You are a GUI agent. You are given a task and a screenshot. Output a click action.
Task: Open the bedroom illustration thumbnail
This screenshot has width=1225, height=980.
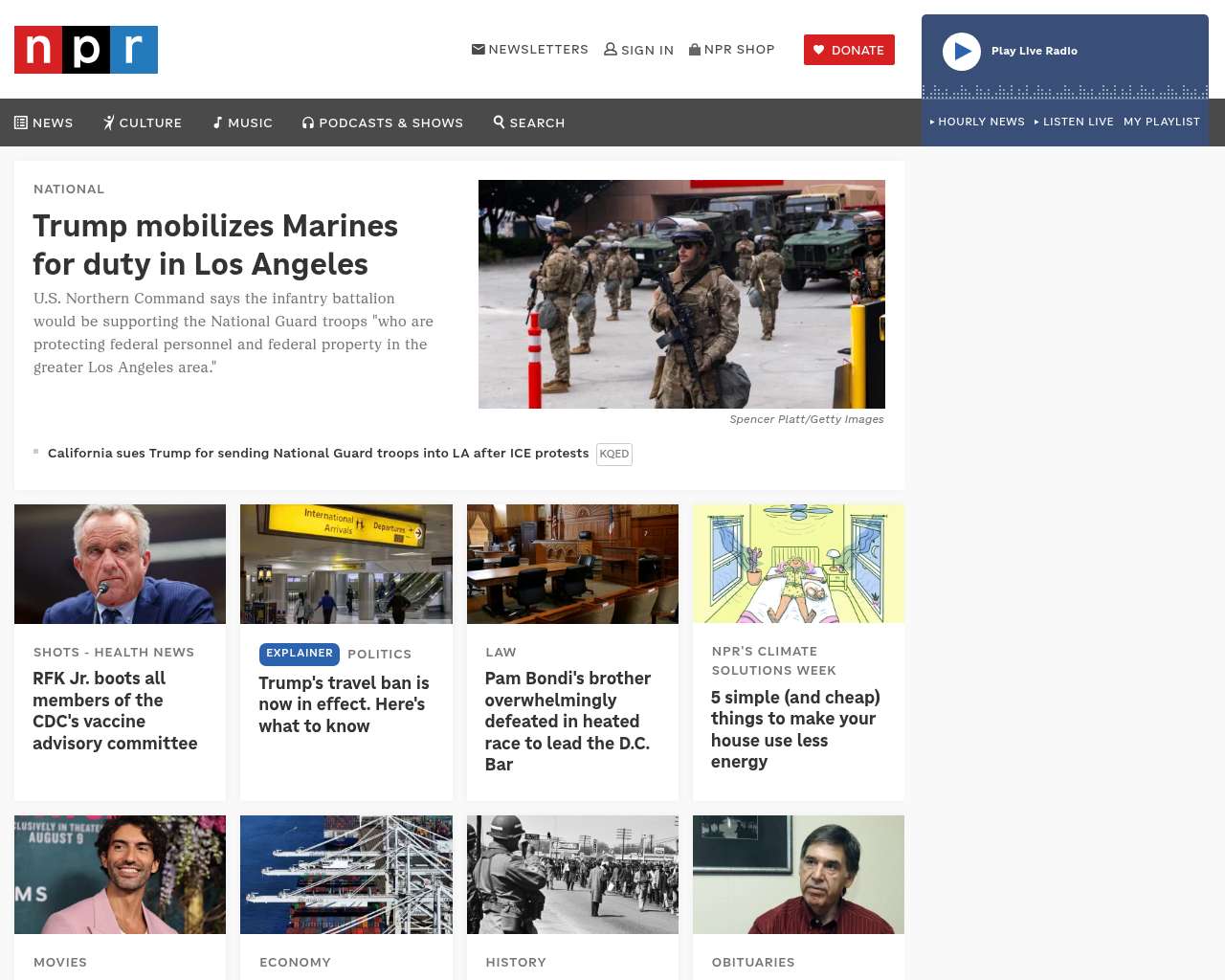pos(798,564)
